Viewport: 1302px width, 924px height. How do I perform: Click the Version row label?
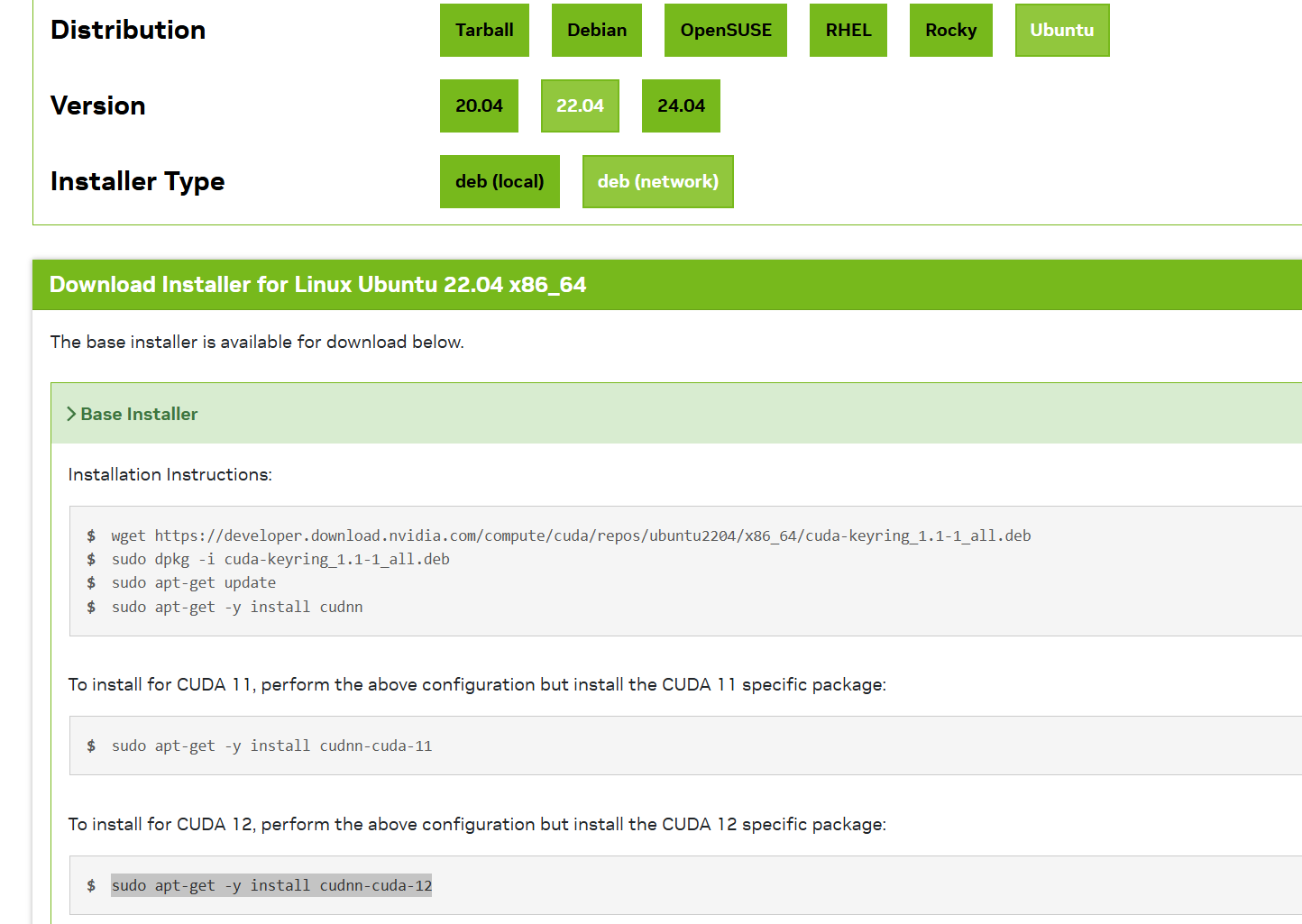tap(98, 105)
